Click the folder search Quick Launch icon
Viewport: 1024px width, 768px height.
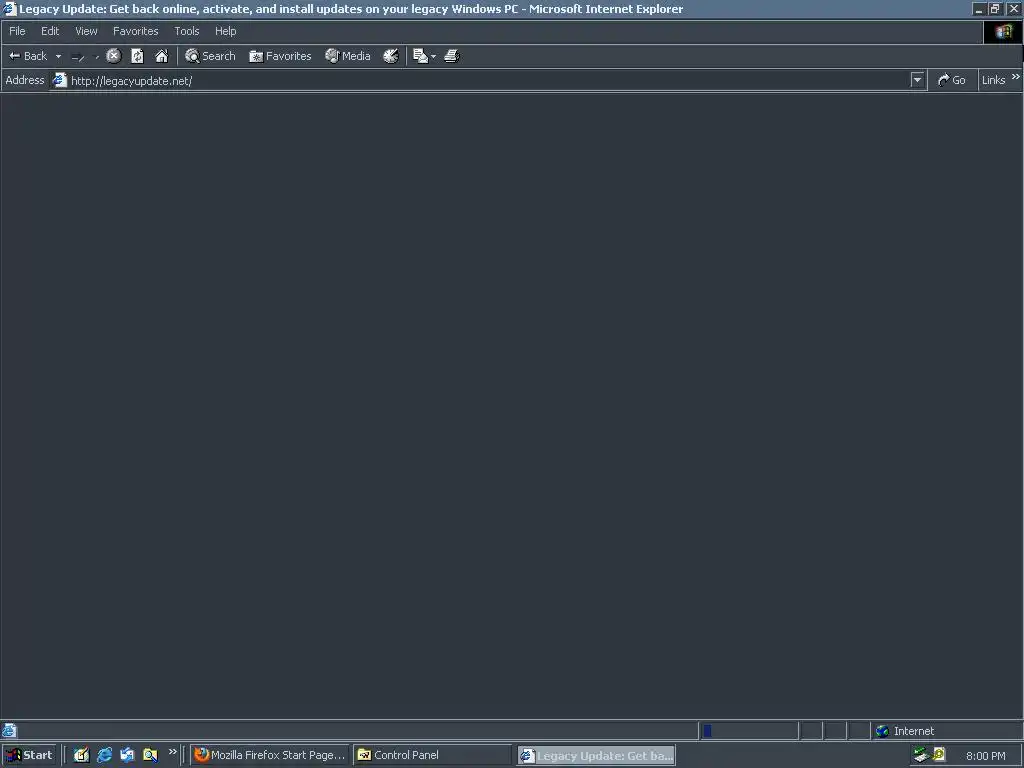point(150,755)
